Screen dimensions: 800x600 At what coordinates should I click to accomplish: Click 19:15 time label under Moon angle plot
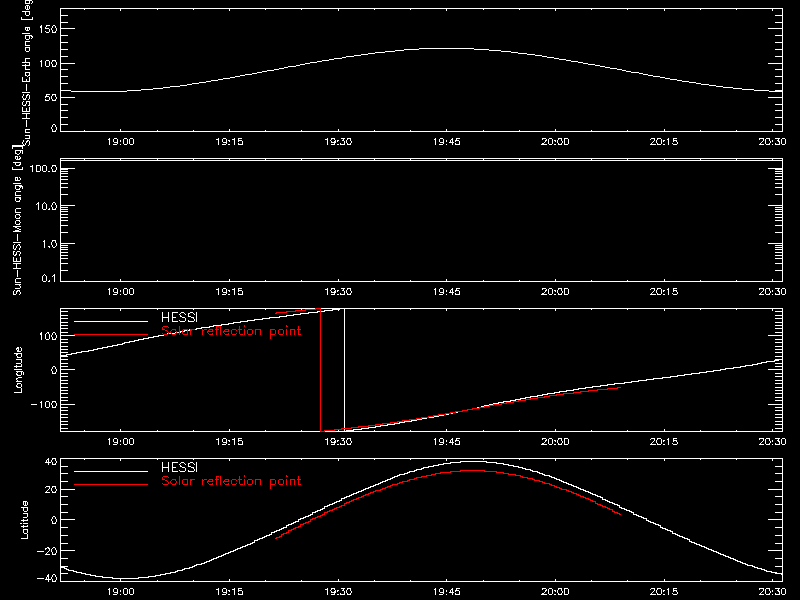point(230,292)
